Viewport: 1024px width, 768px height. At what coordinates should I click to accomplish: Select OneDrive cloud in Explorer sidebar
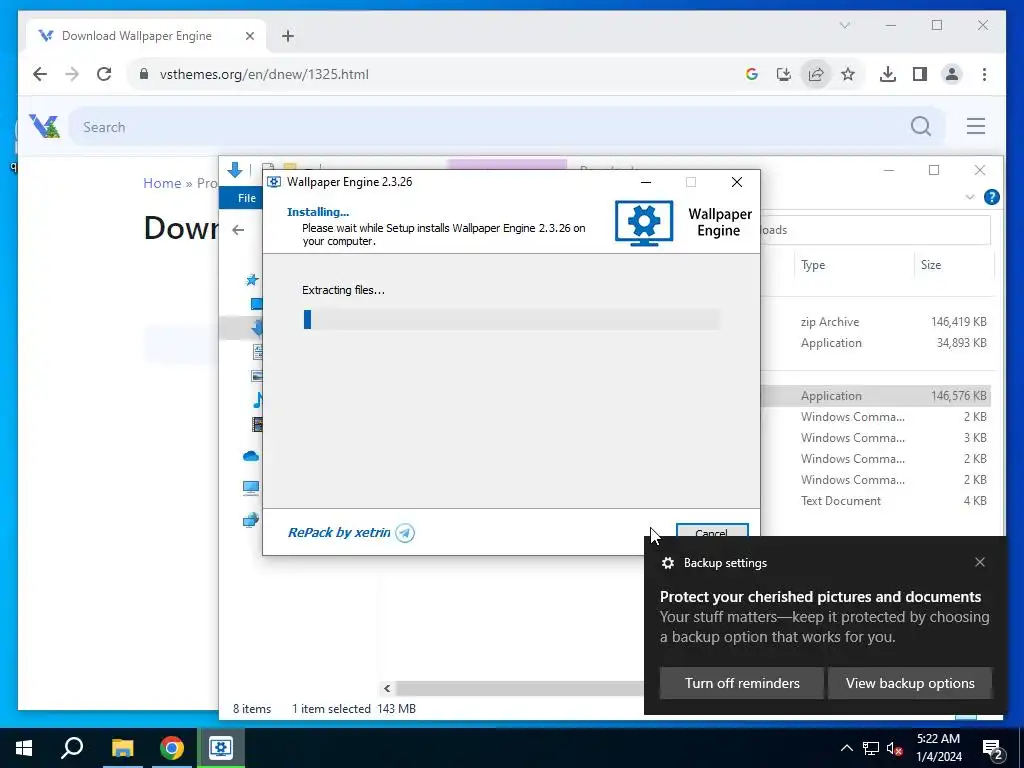pos(251,456)
